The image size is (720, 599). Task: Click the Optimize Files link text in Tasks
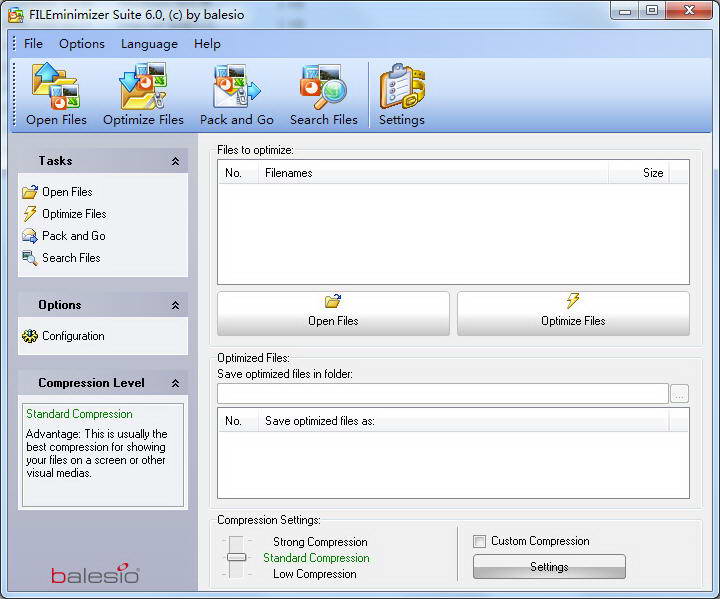click(74, 214)
